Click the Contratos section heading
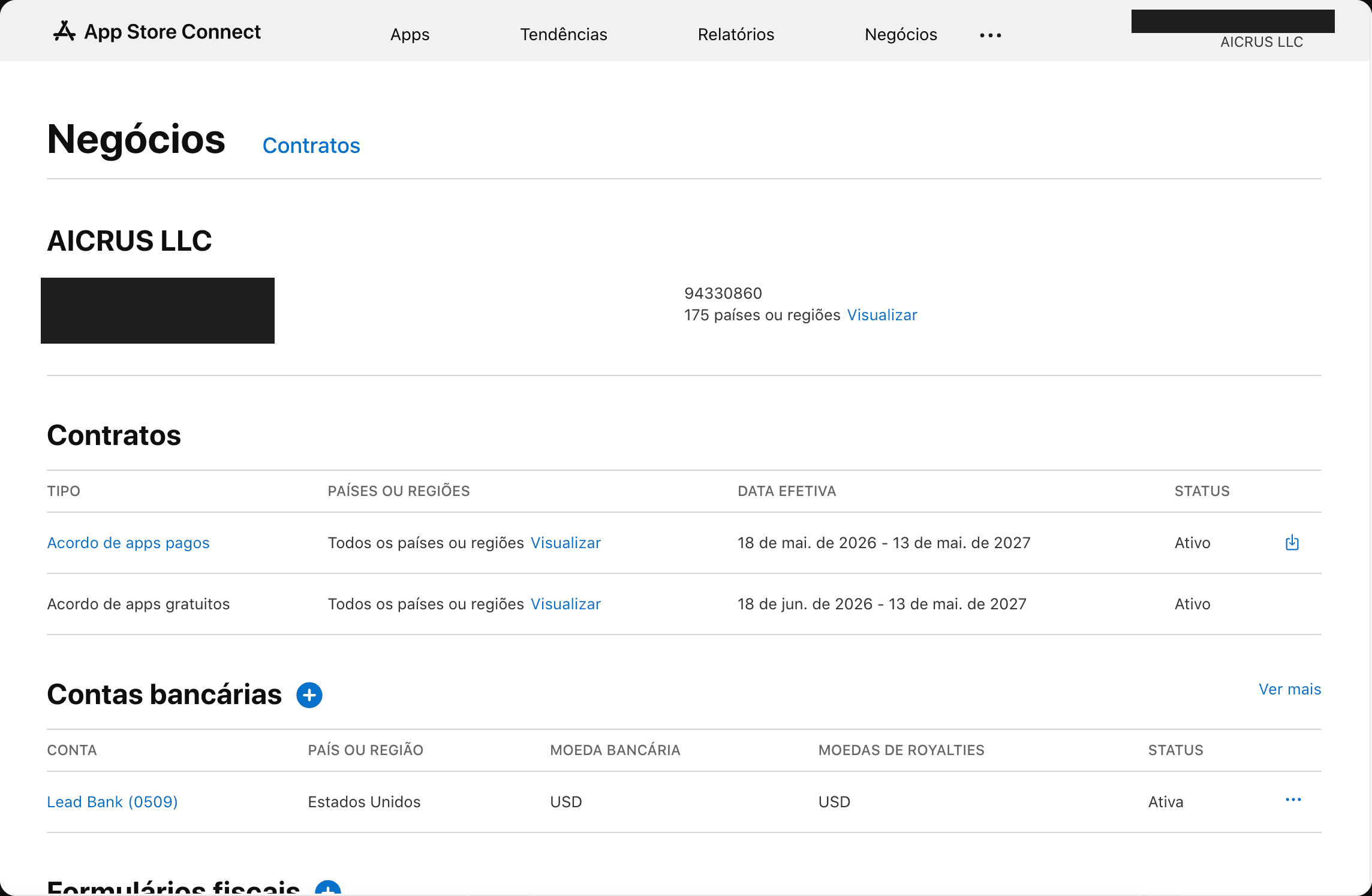1372x896 pixels. tap(114, 435)
